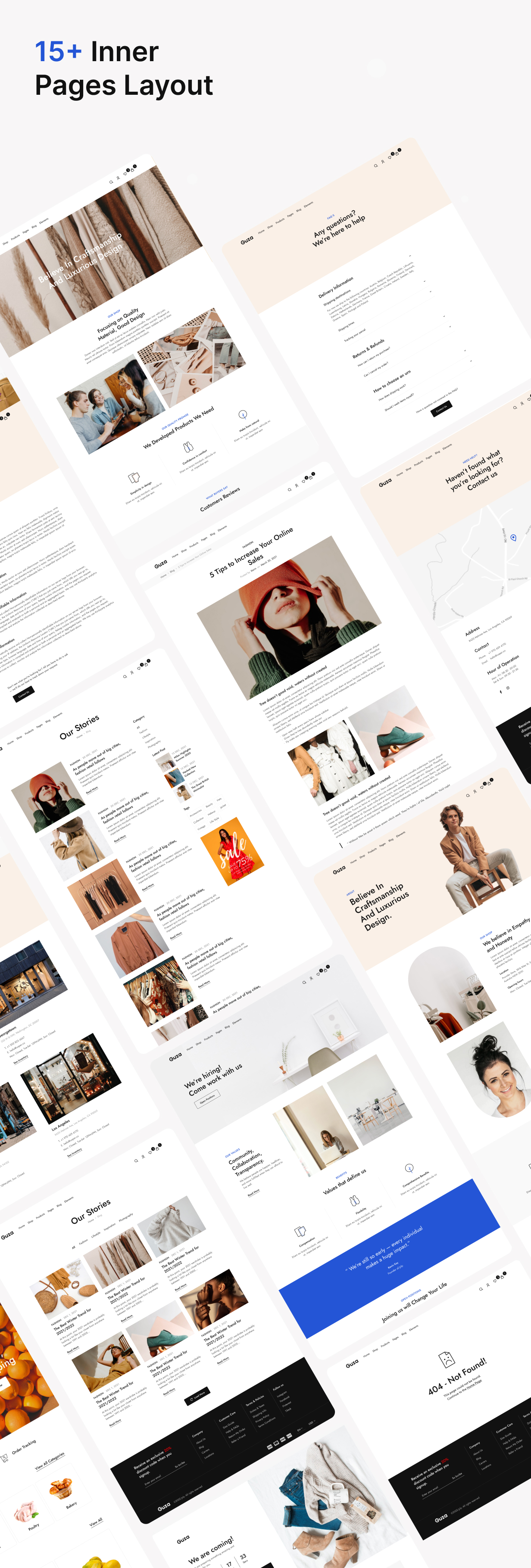Click the 'Simplicity in design' icon
The height and width of the screenshot is (1568, 531).
[x=134, y=478]
